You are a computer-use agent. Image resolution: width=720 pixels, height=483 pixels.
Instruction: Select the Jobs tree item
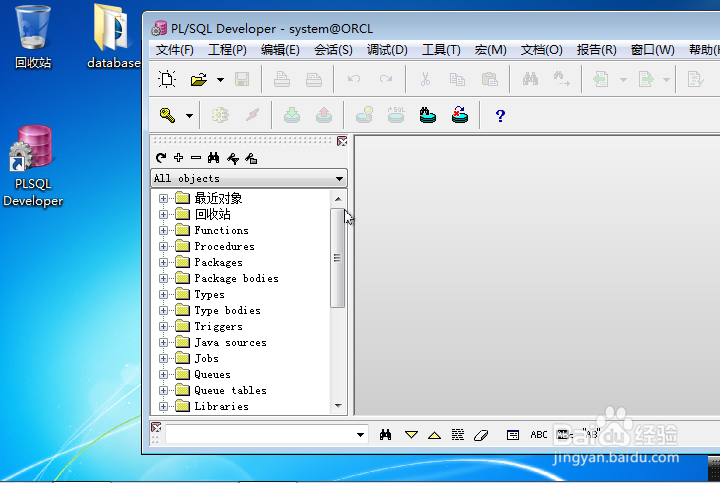[206, 359]
